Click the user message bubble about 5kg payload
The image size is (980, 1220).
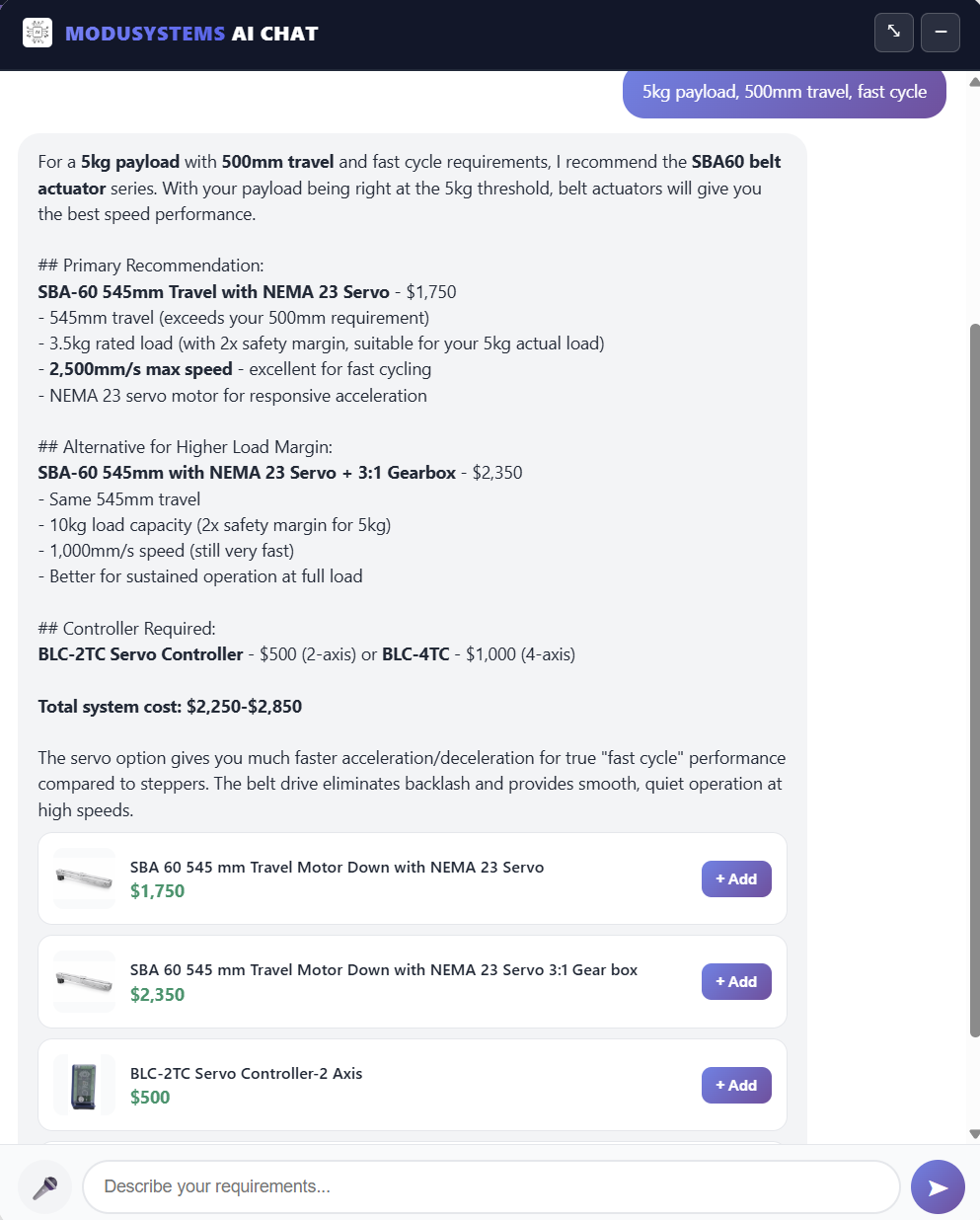click(x=785, y=92)
